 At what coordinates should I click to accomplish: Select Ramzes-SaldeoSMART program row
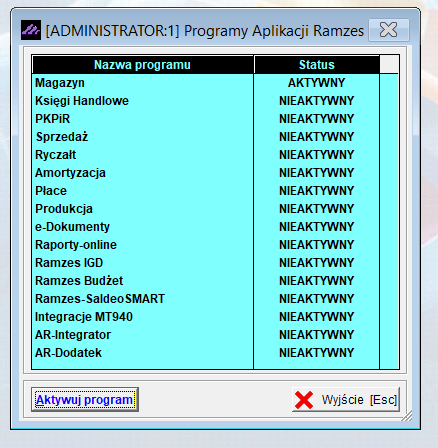tap(206, 299)
